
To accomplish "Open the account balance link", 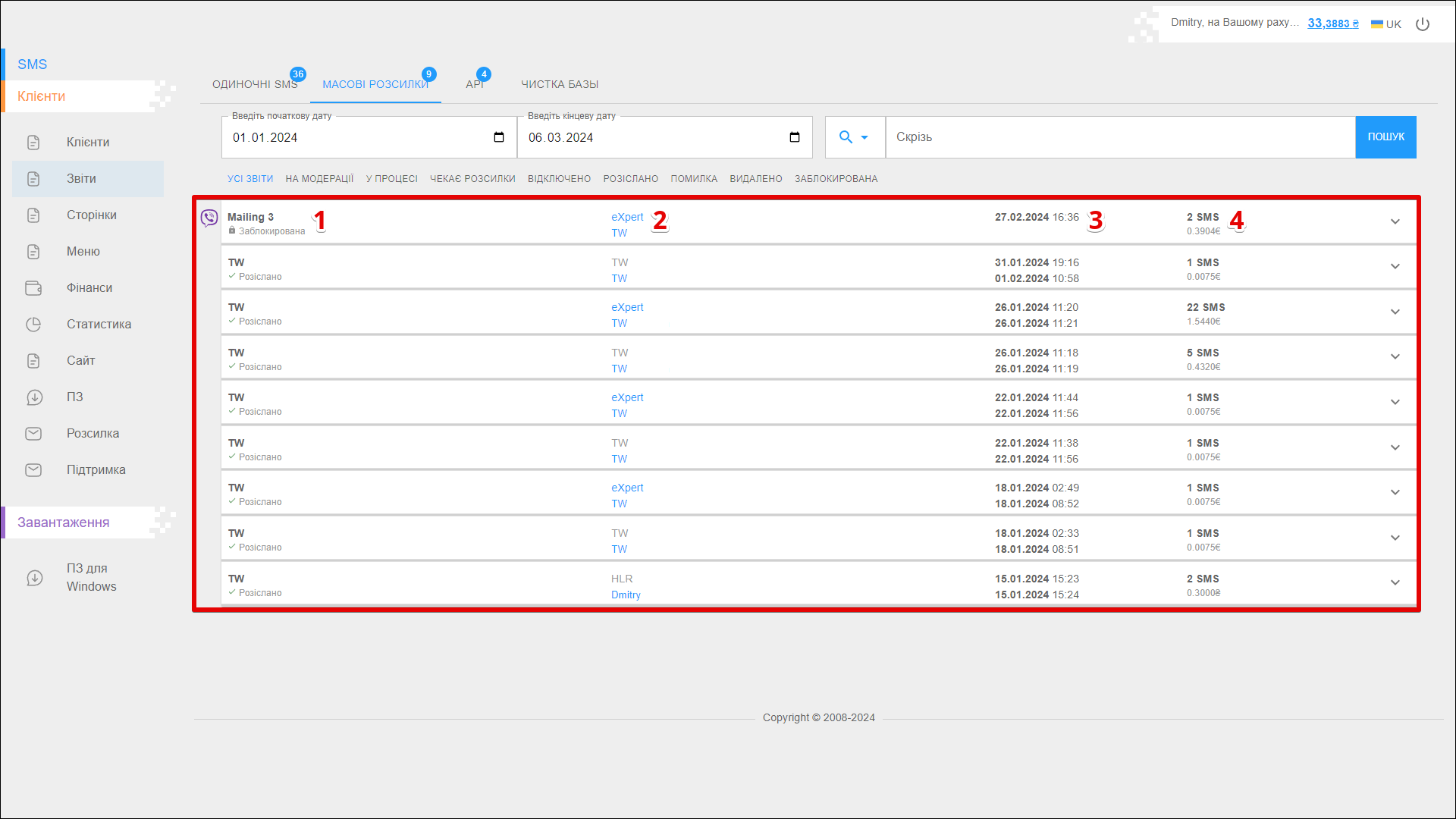I will tap(1332, 24).
